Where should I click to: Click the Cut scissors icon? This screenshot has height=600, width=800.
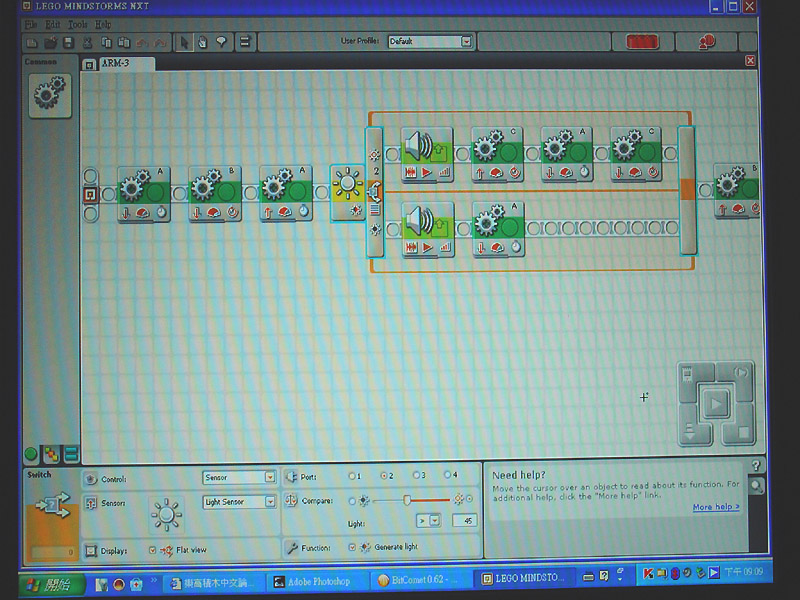87,43
